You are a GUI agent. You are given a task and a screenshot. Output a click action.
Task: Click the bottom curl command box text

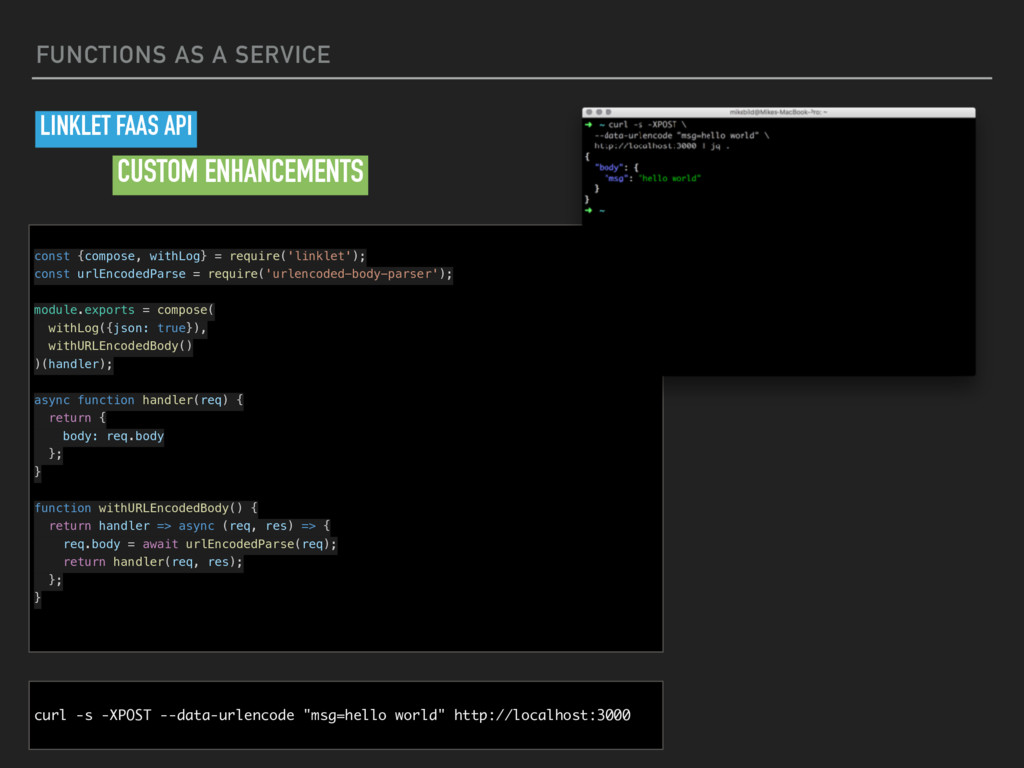pyautogui.click(x=332, y=715)
